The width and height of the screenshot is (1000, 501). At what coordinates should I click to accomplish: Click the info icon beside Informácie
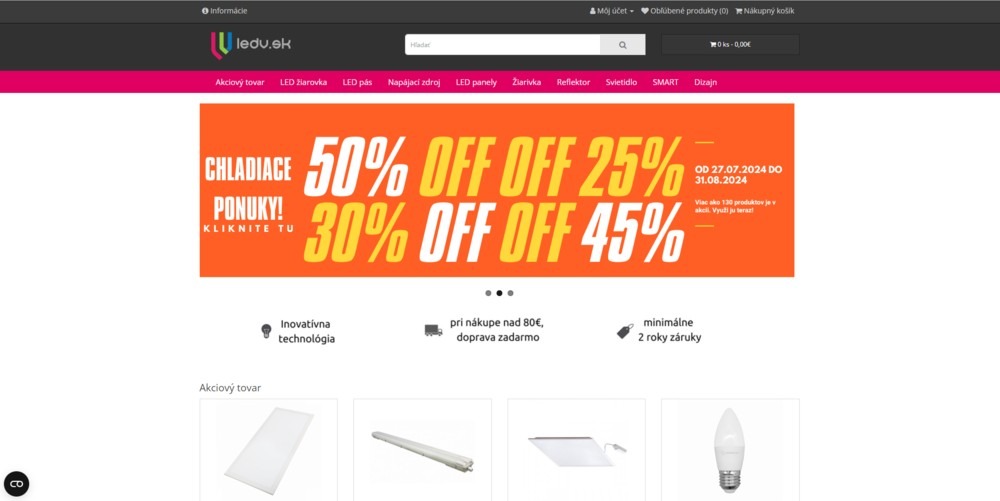pos(205,11)
